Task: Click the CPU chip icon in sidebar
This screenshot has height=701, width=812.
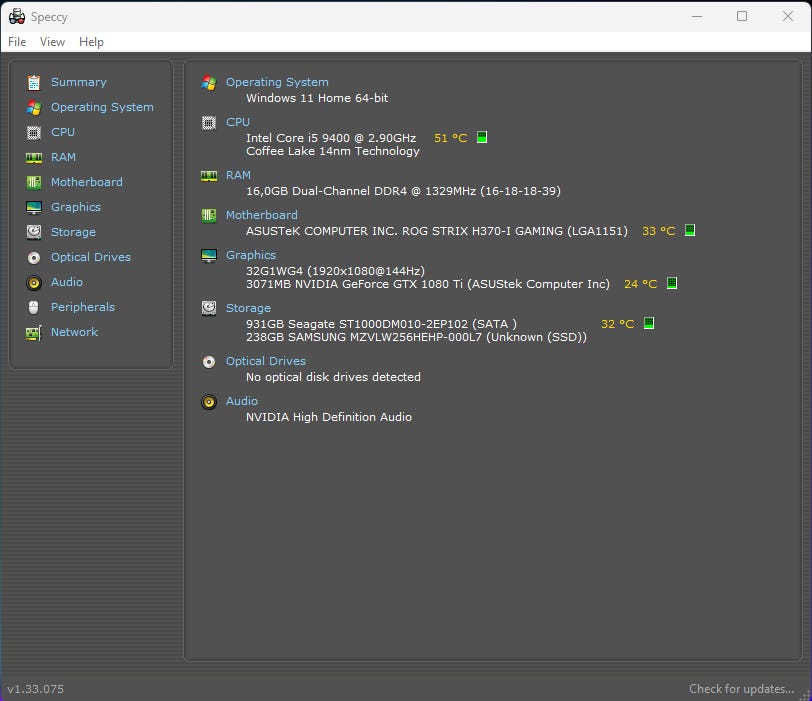Action: coord(34,132)
